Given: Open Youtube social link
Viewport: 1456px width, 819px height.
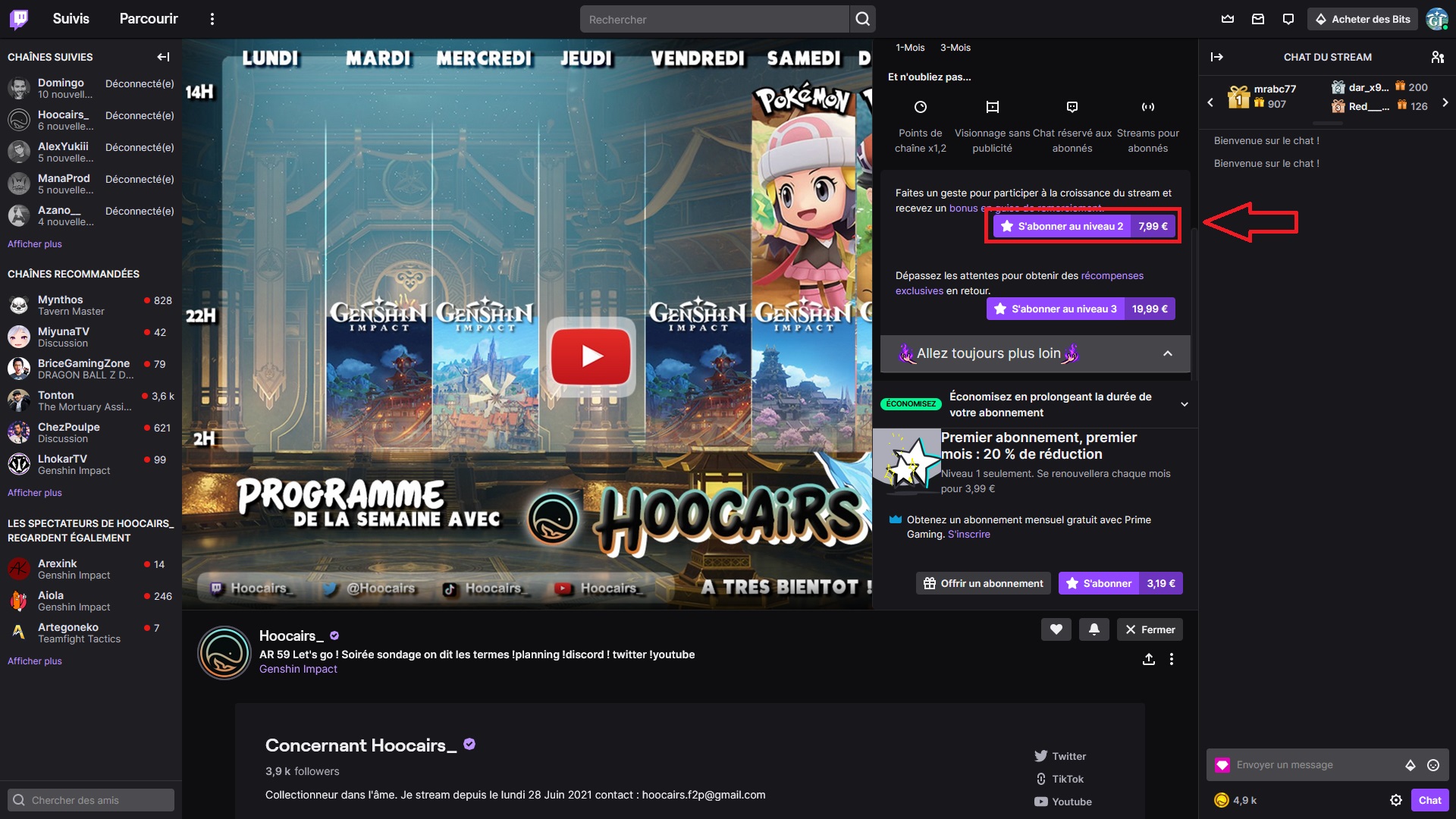Looking at the screenshot, I should pos(1063,802).
